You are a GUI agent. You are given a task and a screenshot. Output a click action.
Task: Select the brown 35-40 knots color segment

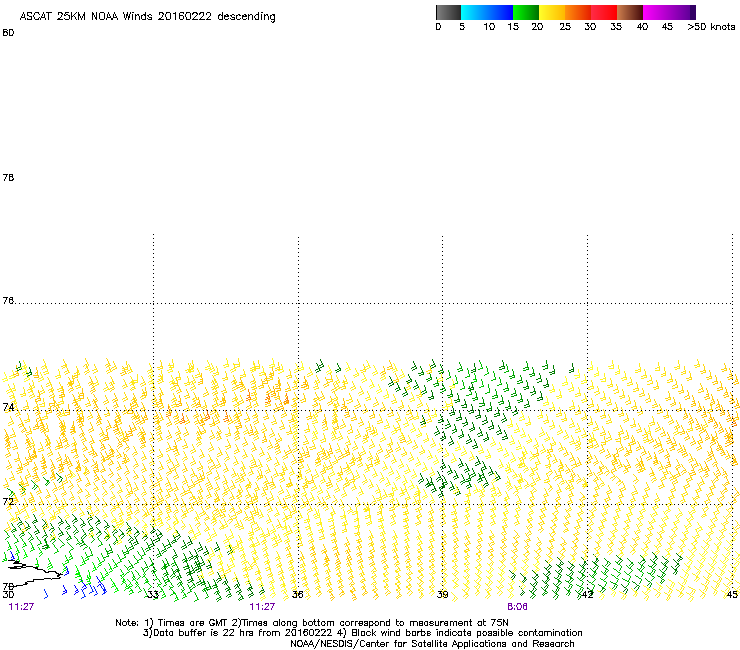[630, 12]
